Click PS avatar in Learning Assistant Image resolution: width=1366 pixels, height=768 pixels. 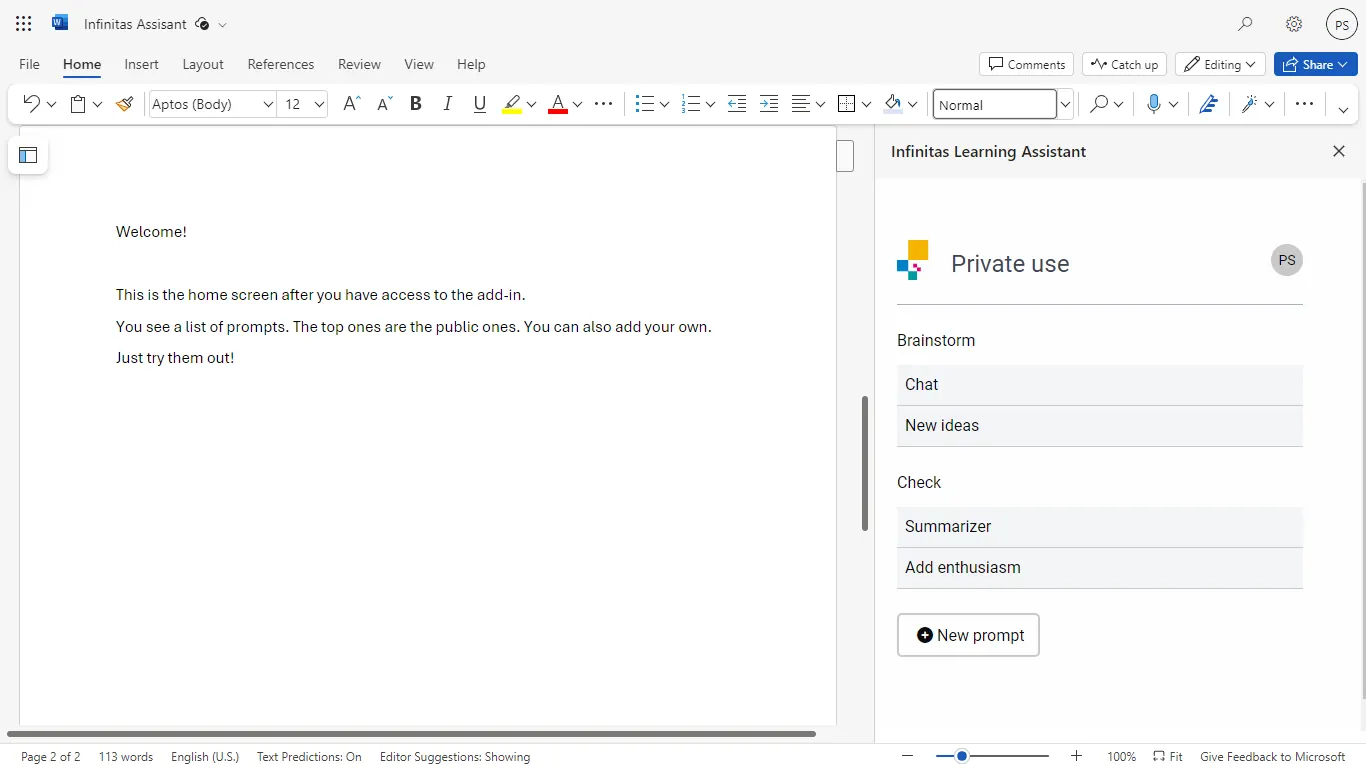pos(1287,260)
